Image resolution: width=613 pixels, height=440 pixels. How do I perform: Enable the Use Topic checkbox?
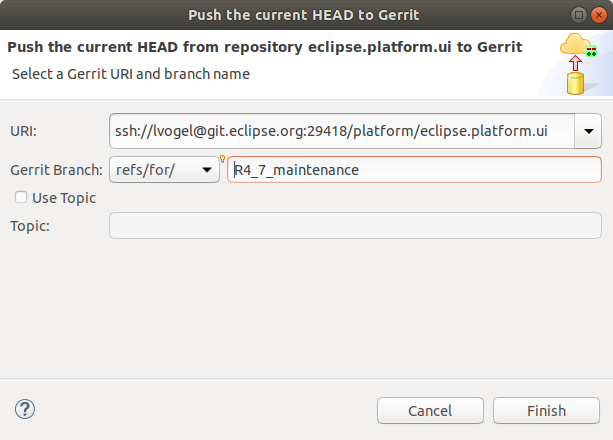pyautogui.click(x=21, y=197)
